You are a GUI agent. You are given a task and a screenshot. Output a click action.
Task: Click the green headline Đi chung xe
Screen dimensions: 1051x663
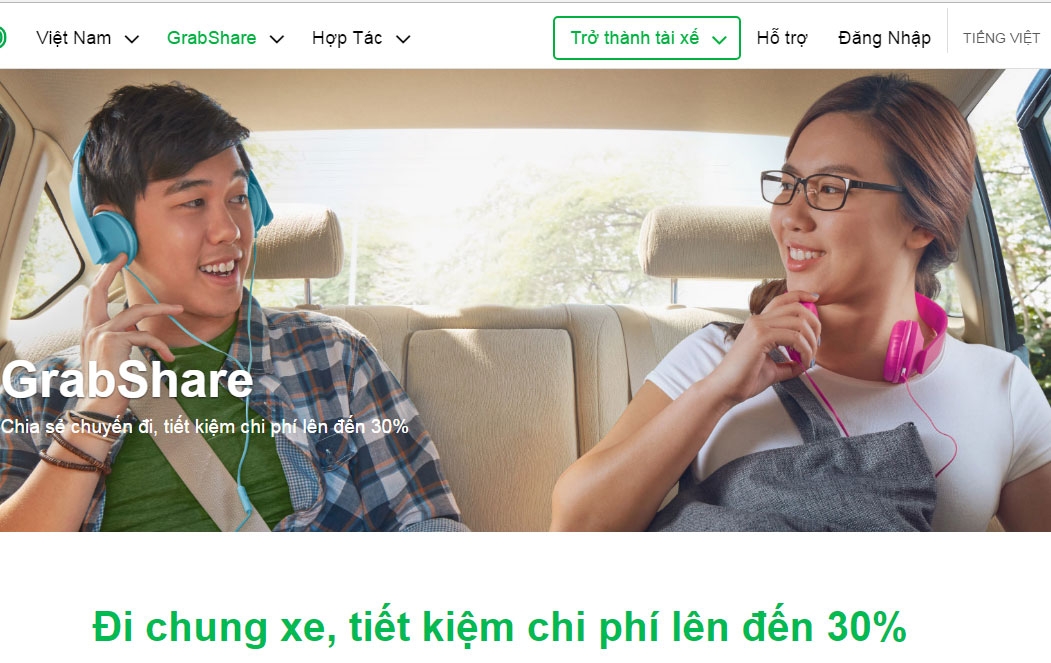pyautogui.click(x=499, y=627)
